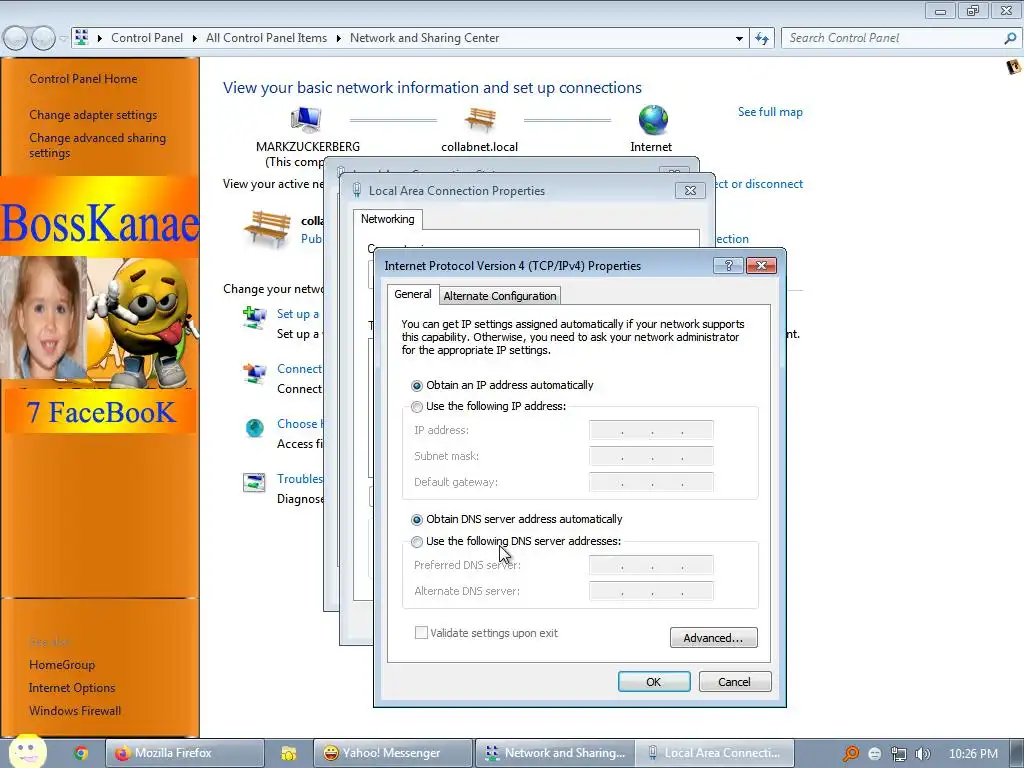Open the Advanced... settings button
The width and height of the screenshot is (1024, 768).
[713, 638]
